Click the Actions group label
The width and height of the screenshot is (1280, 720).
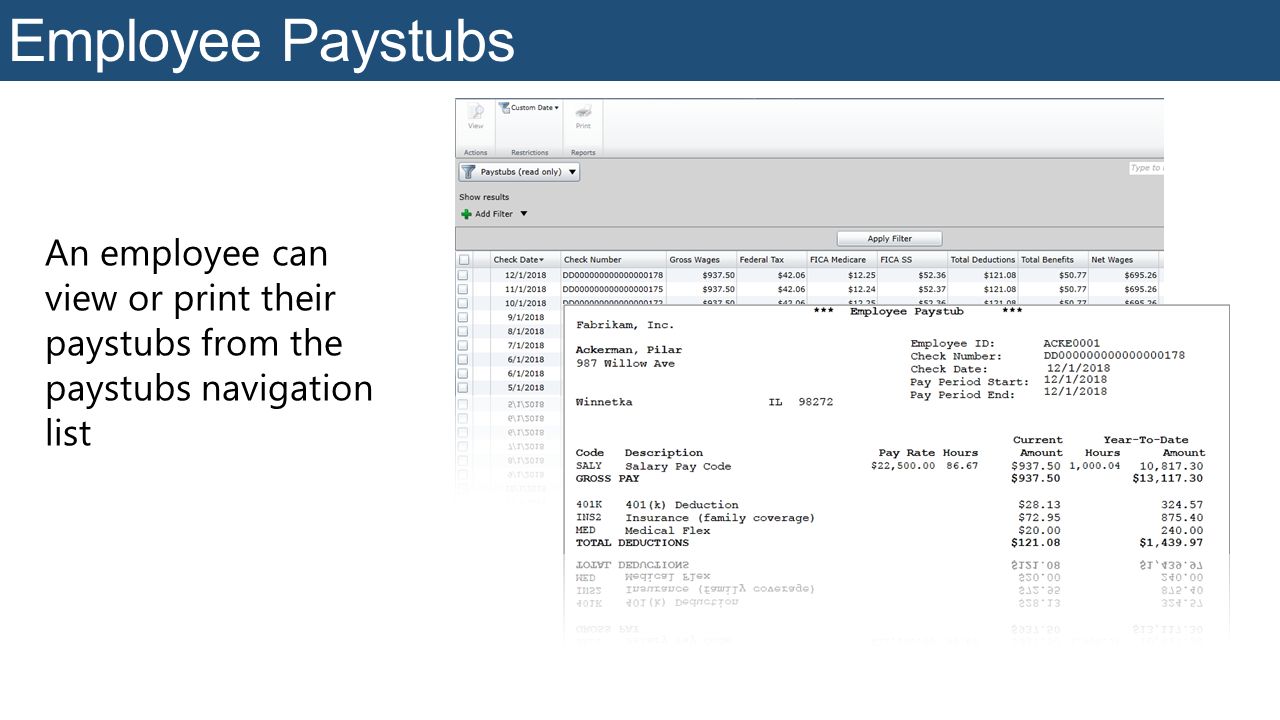coord(476,153)
